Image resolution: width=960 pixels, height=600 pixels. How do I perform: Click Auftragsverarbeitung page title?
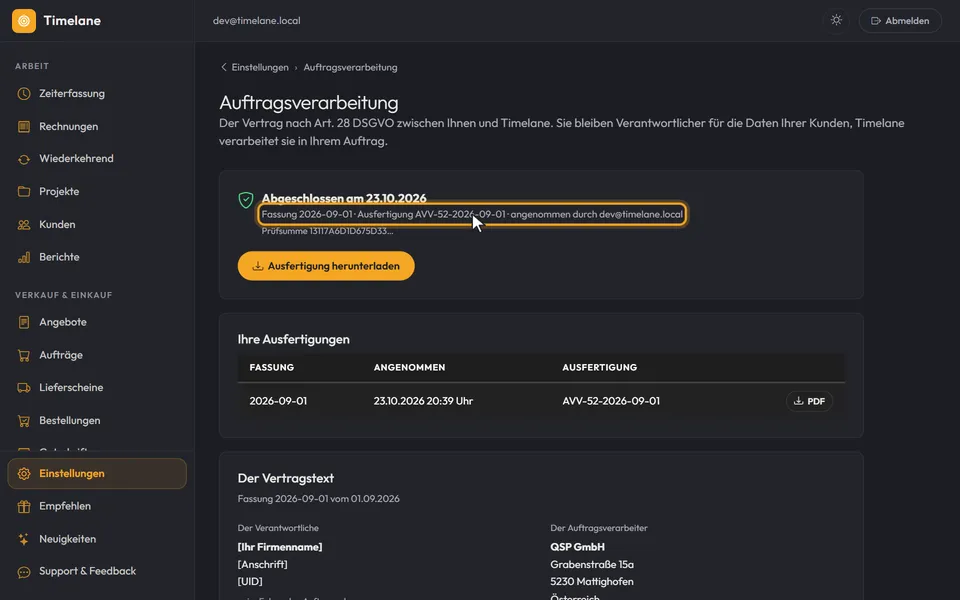point(309,102)
